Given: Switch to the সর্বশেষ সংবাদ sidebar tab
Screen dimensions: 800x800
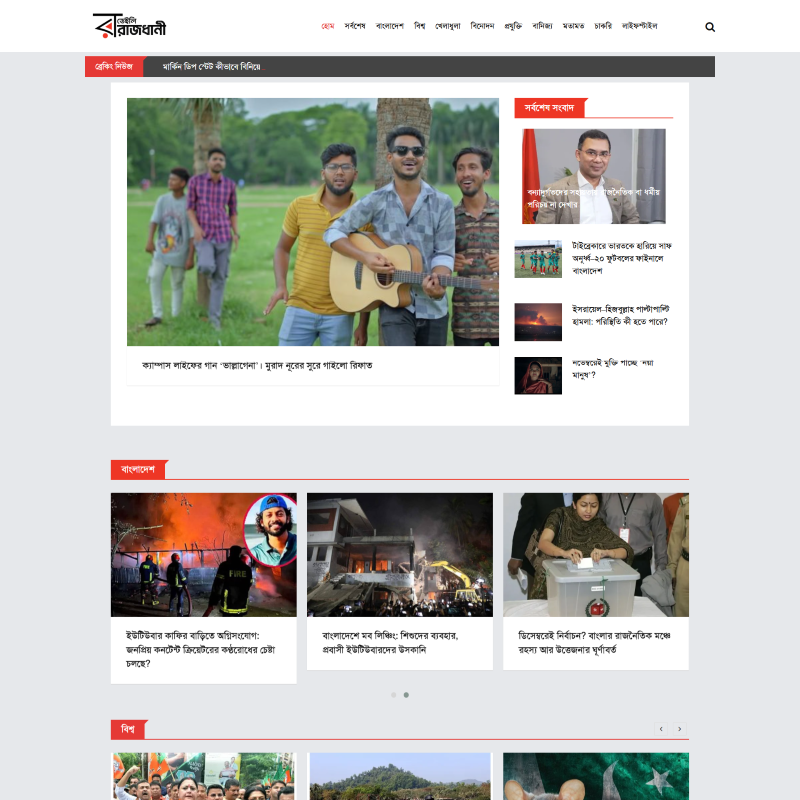Looking at the screenshot, I should (x=549, y=108).
